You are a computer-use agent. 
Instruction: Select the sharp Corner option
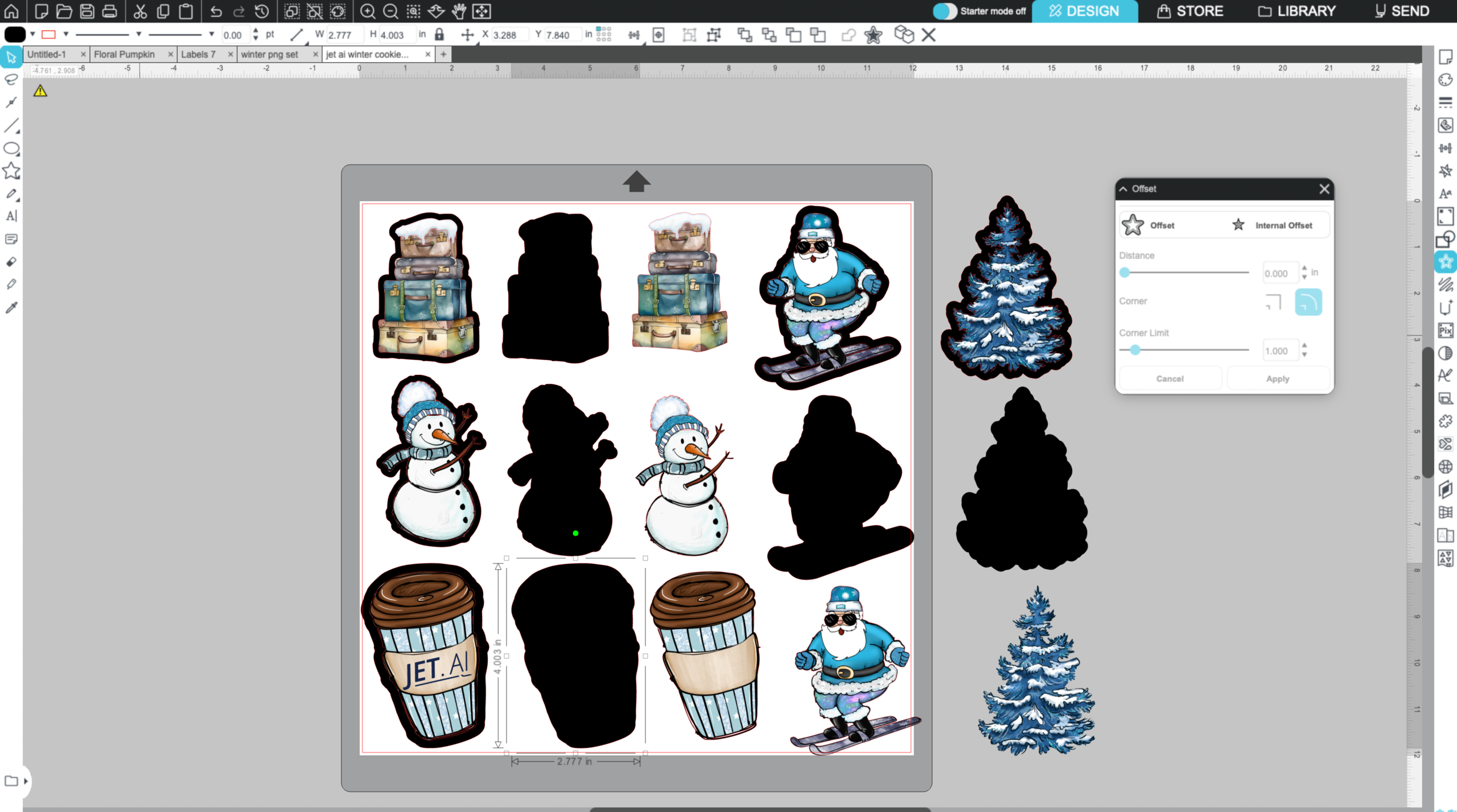coord(1274,302)
